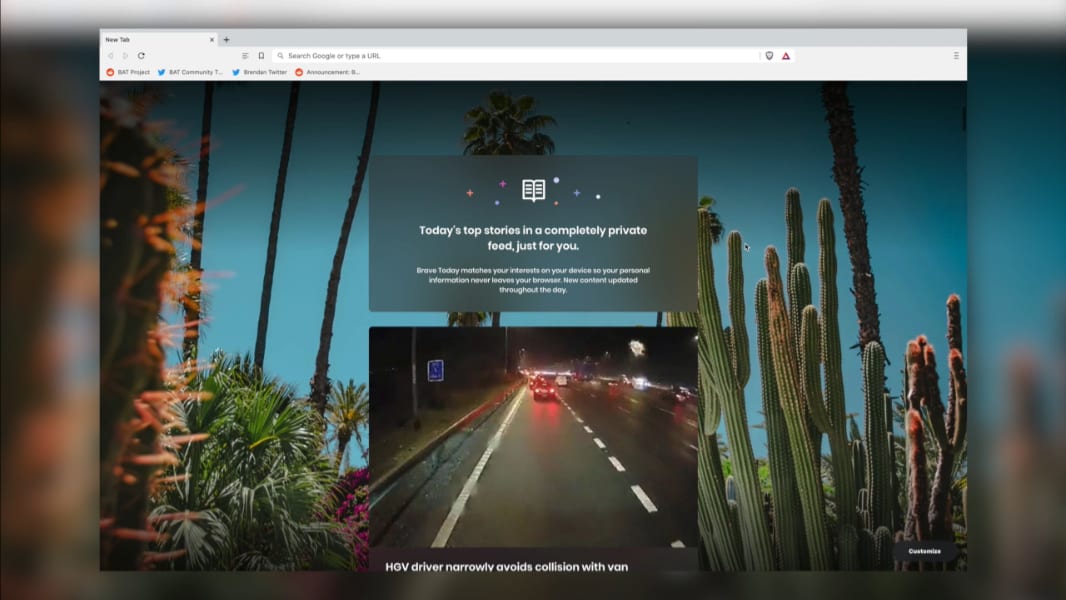Open the Brave Rewards triangle icon

786,56
